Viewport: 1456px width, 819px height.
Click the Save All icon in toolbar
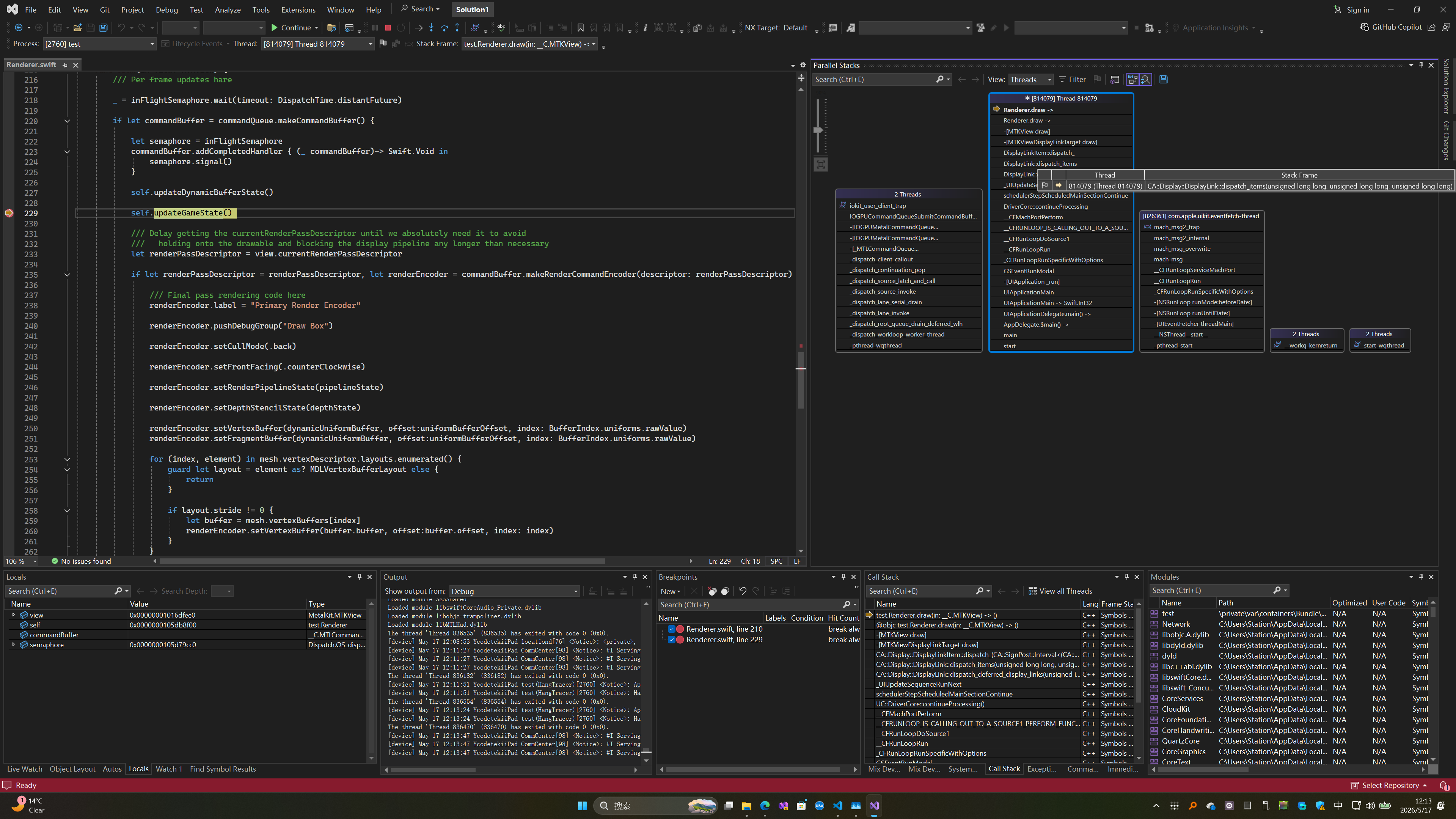(x=104, y=28)
